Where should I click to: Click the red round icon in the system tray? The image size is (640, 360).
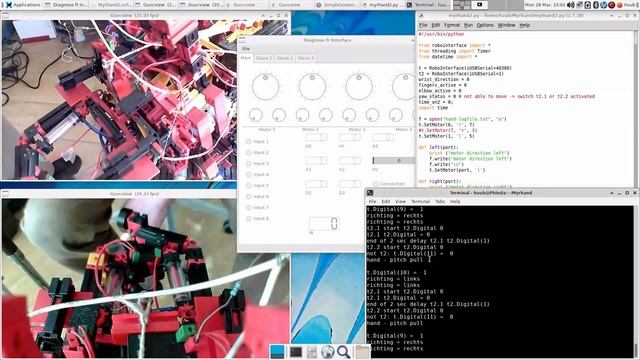click(x=611, y=5)
